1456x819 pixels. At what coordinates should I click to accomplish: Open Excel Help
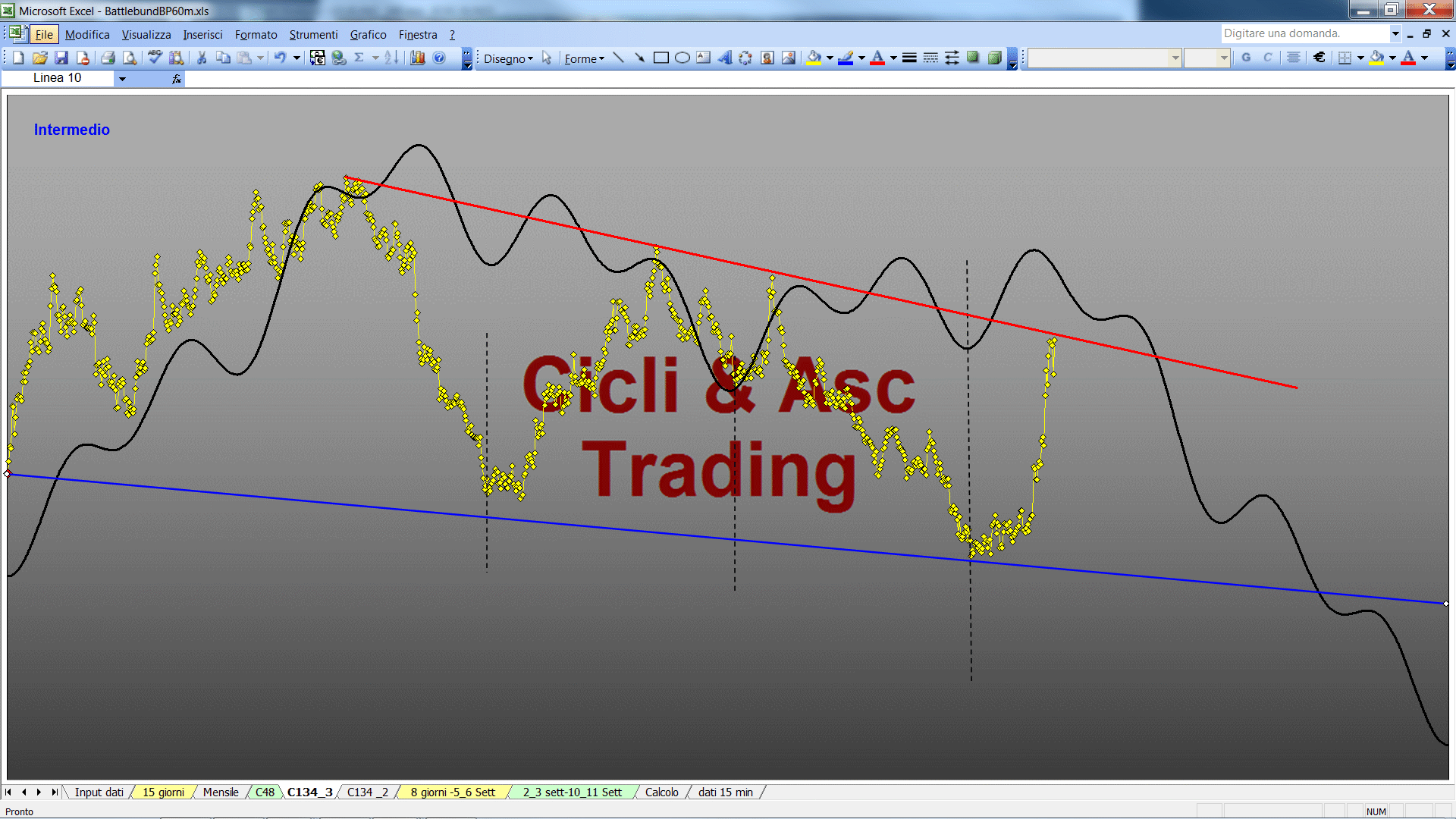pyautogui.click(x=439, y=58)
